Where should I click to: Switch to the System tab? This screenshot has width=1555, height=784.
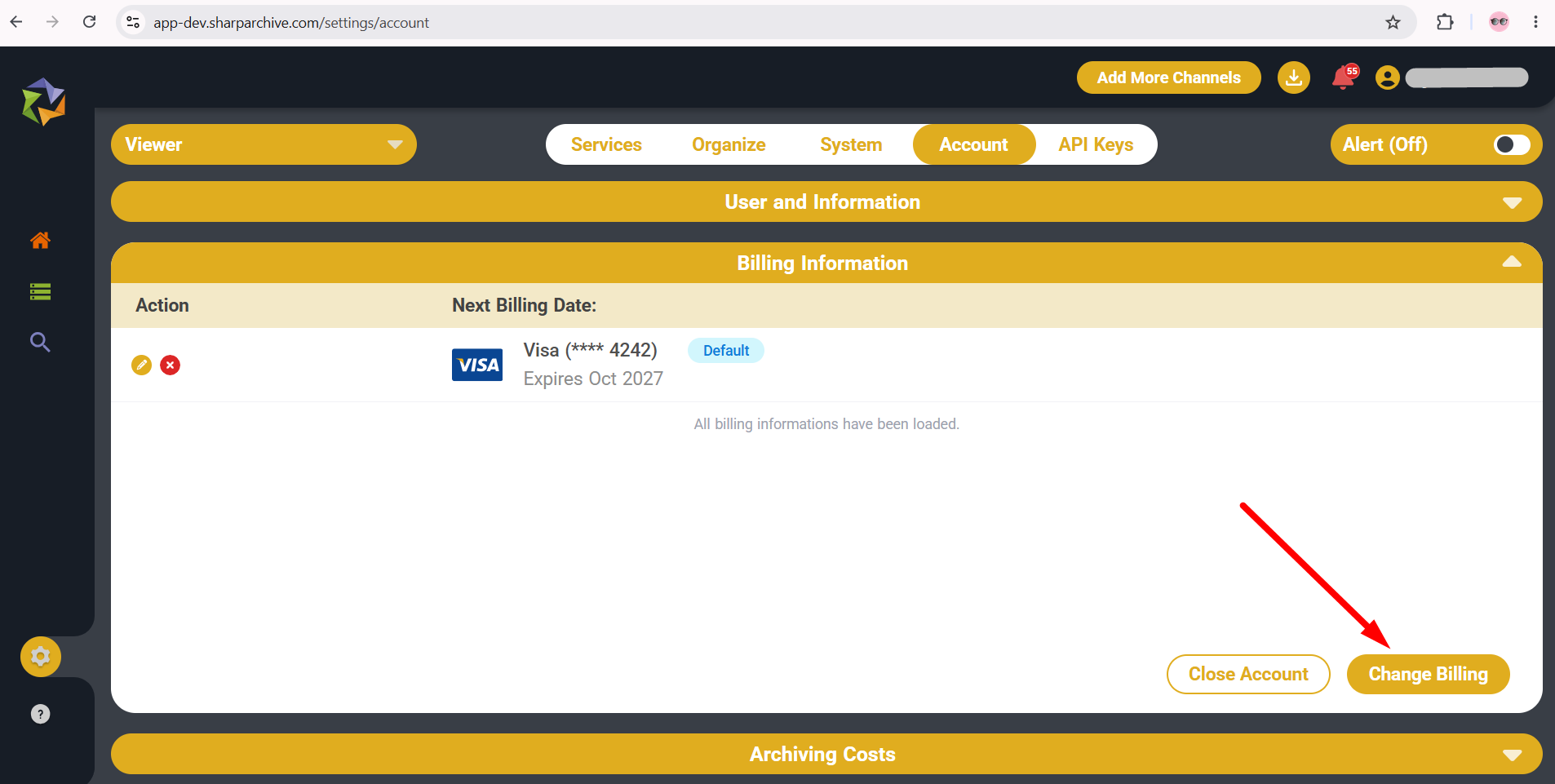851,144
